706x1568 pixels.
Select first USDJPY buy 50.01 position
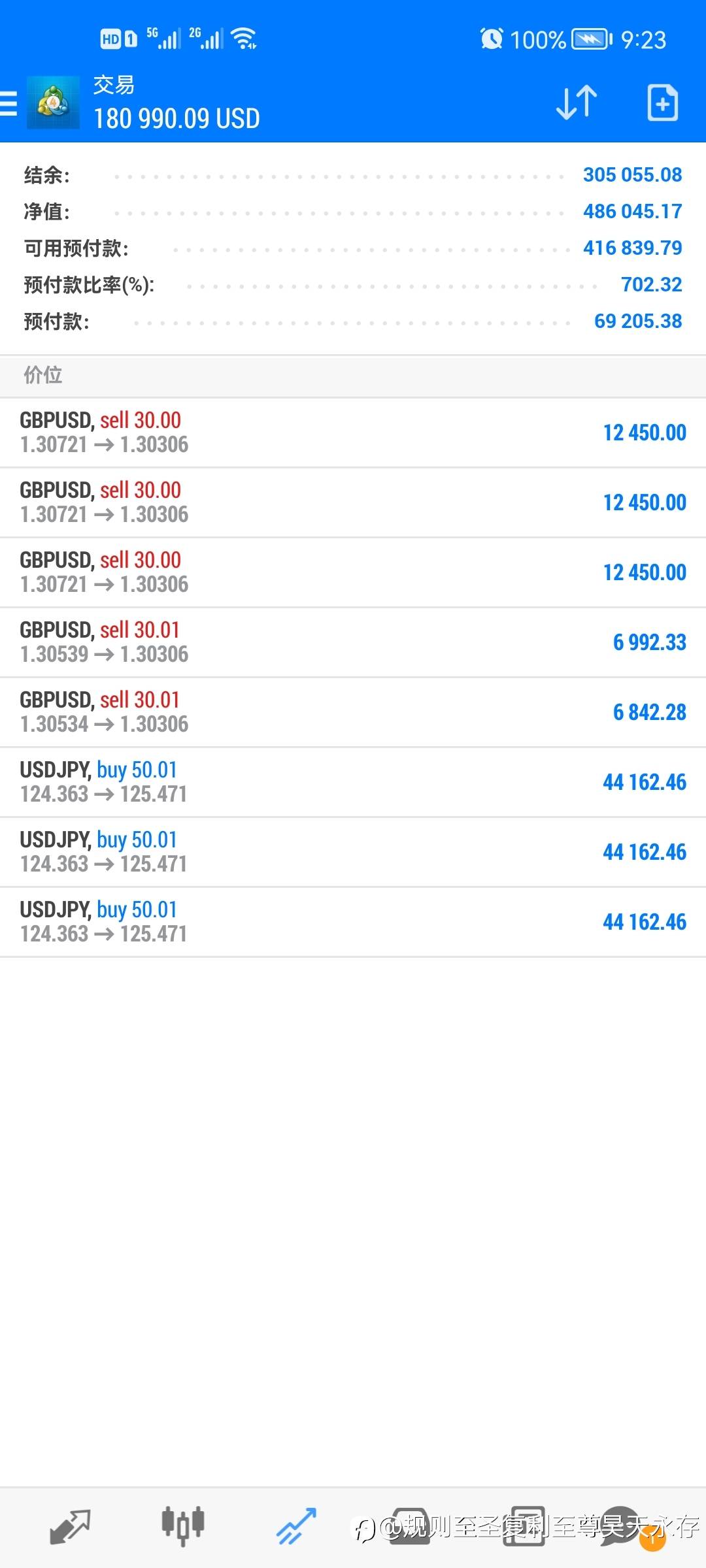(x=353, y=782)
